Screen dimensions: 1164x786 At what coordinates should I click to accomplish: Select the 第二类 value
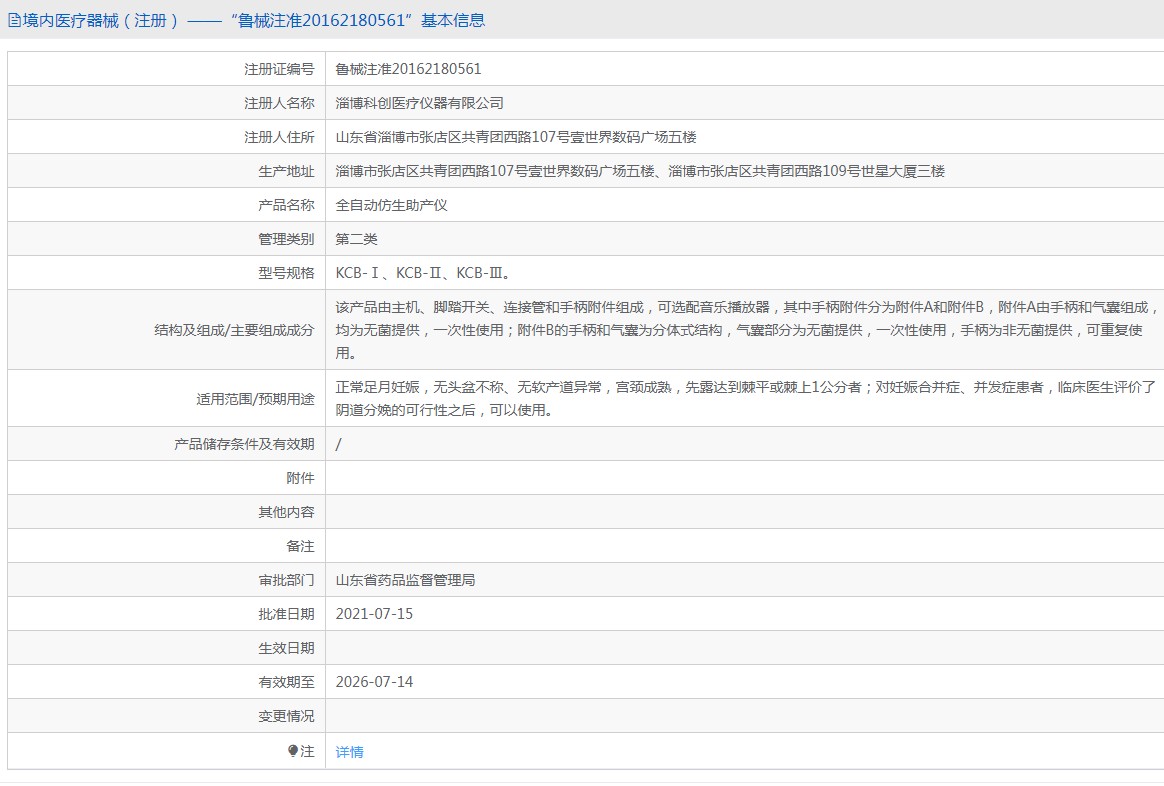[356, 240]
